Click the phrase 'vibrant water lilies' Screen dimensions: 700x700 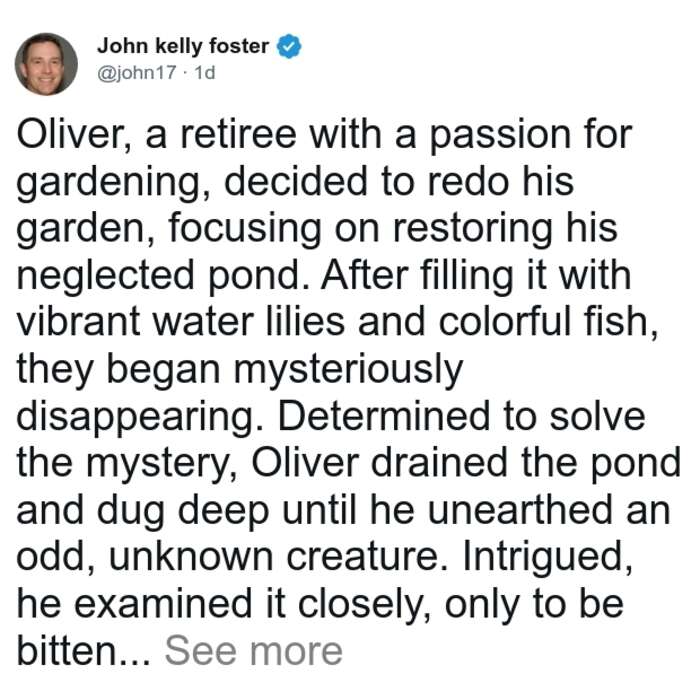click(x=181, y=322)
